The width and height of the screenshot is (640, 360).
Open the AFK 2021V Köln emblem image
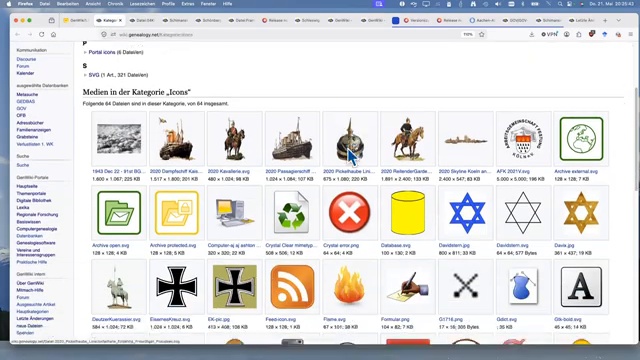click(523, 139)
